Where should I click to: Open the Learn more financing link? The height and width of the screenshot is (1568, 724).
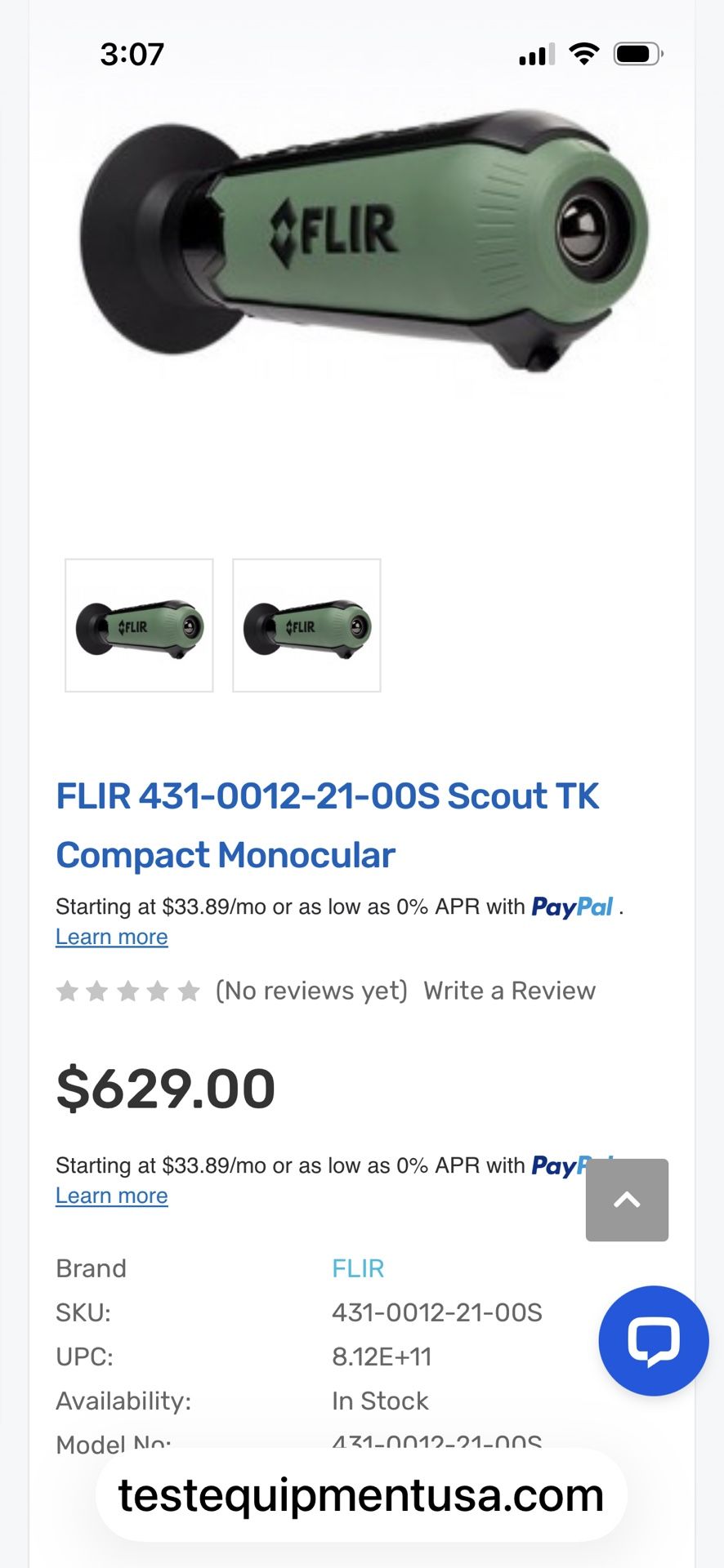click(x=112, y=937)
